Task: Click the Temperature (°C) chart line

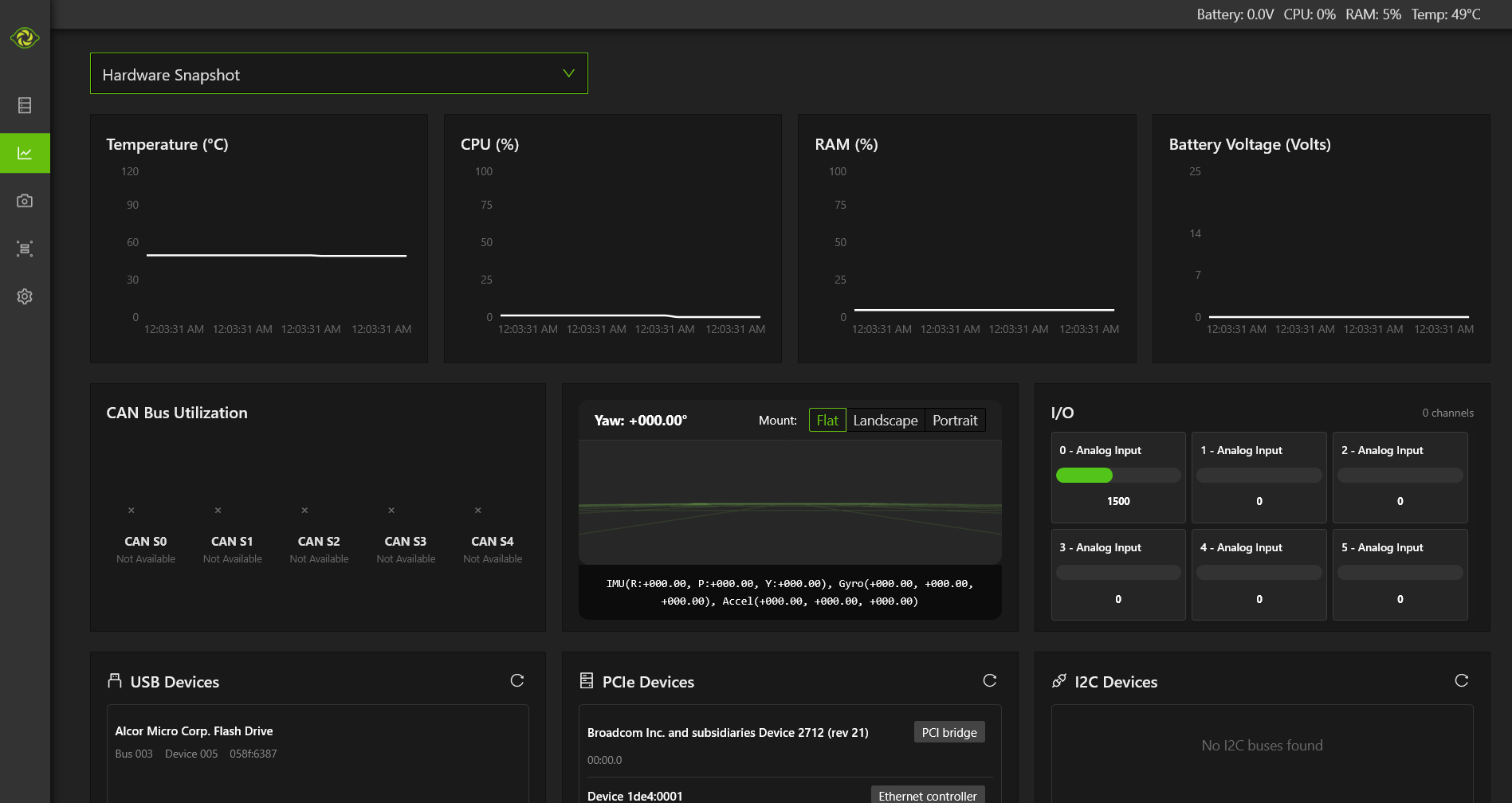Action: click(x=277, y=255)
